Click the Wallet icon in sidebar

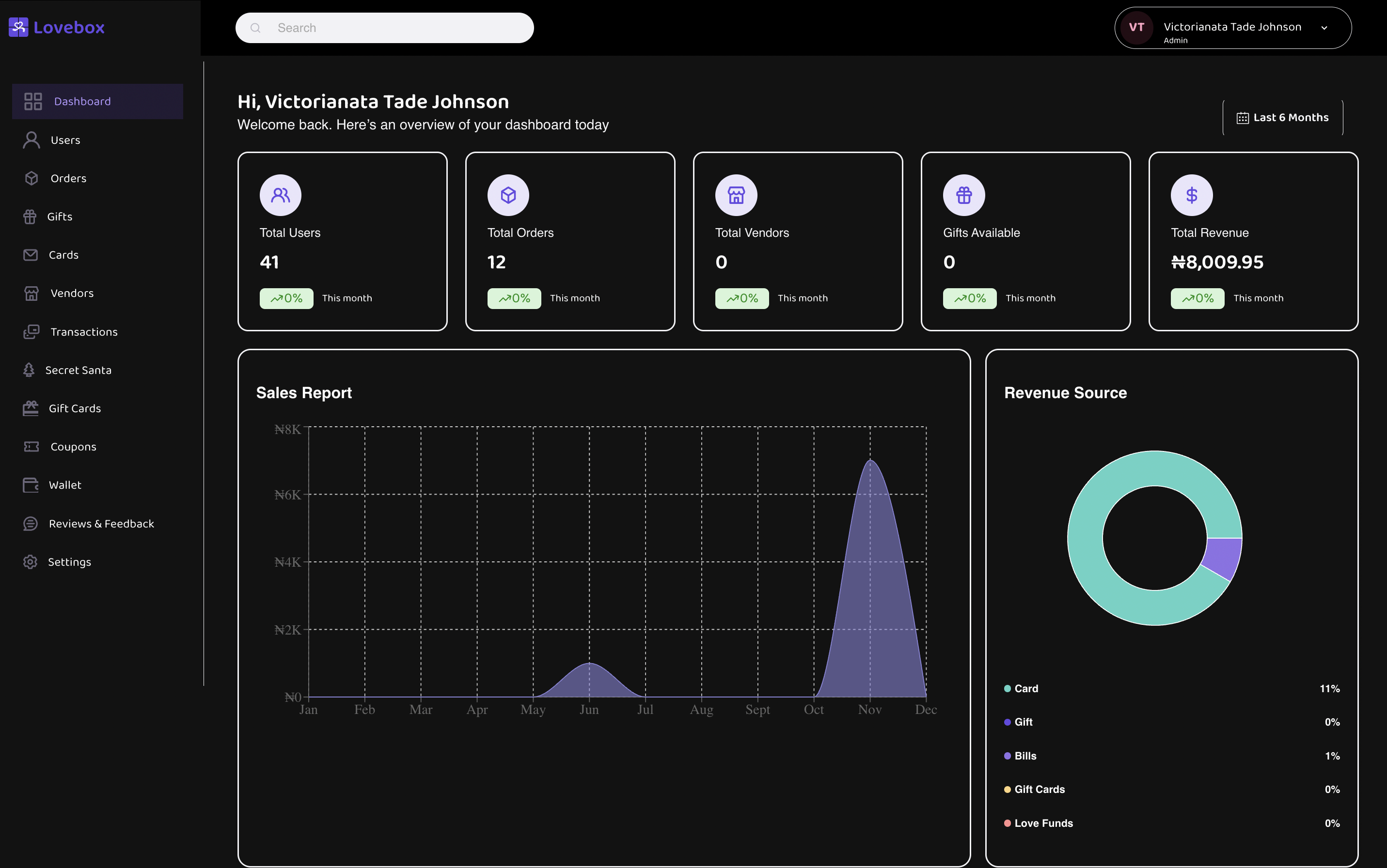tap(31, 485)
